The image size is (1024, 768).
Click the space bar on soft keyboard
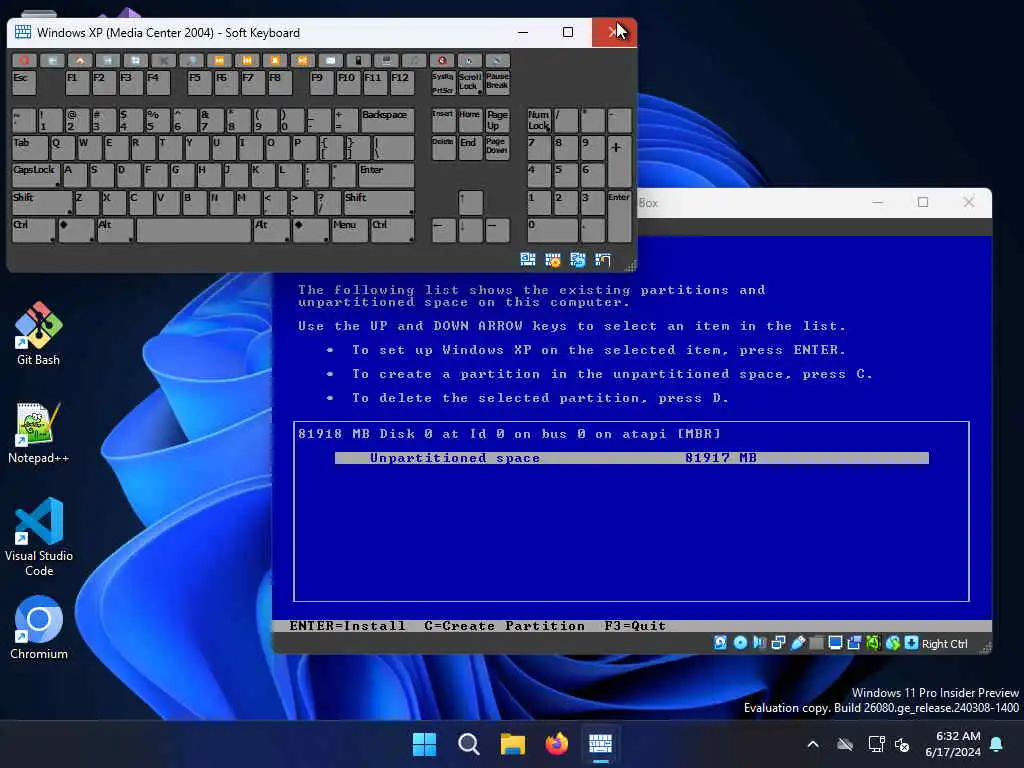(x=193, y=230)
